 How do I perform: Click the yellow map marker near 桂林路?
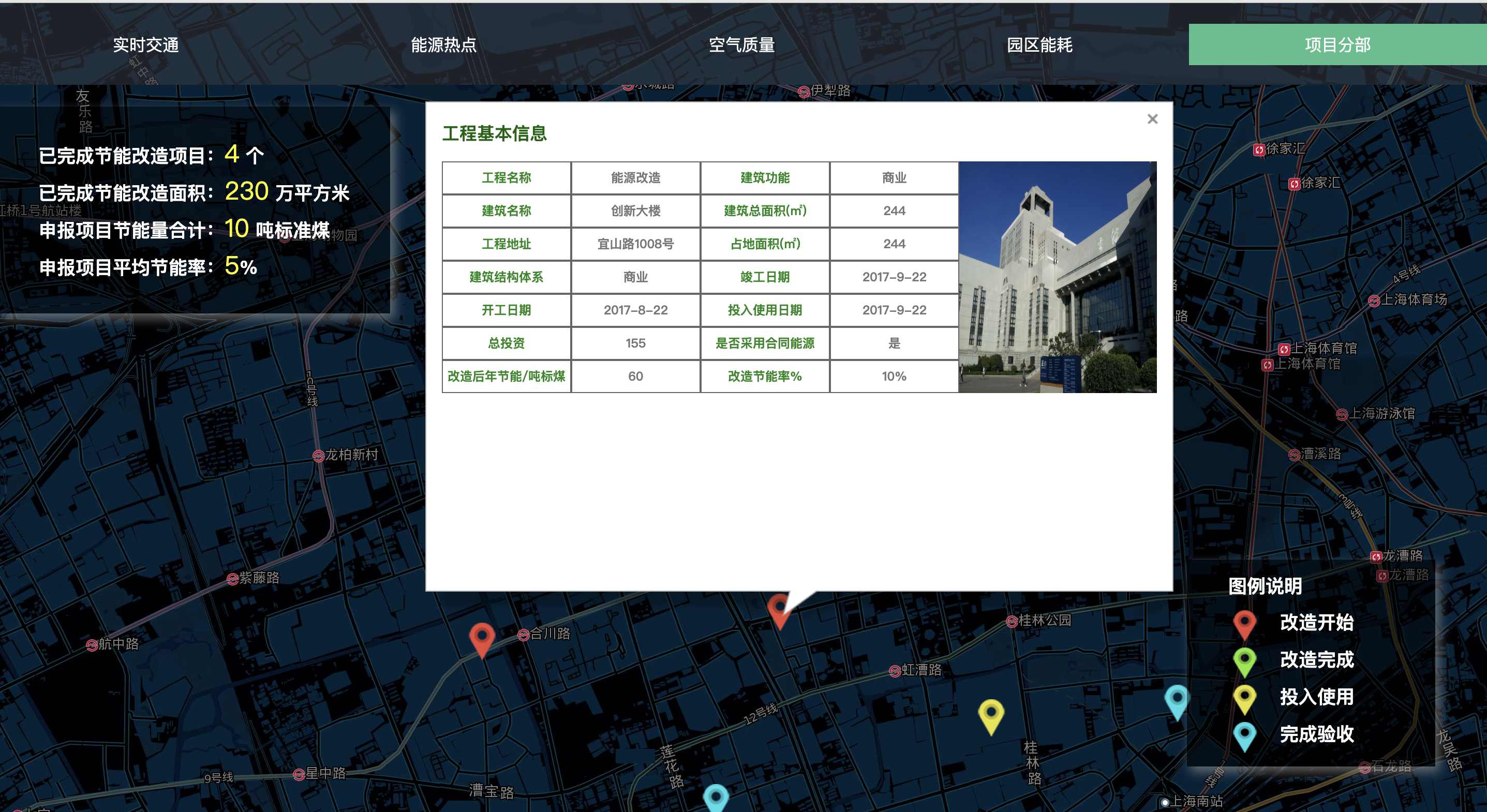tap(991, 714)
